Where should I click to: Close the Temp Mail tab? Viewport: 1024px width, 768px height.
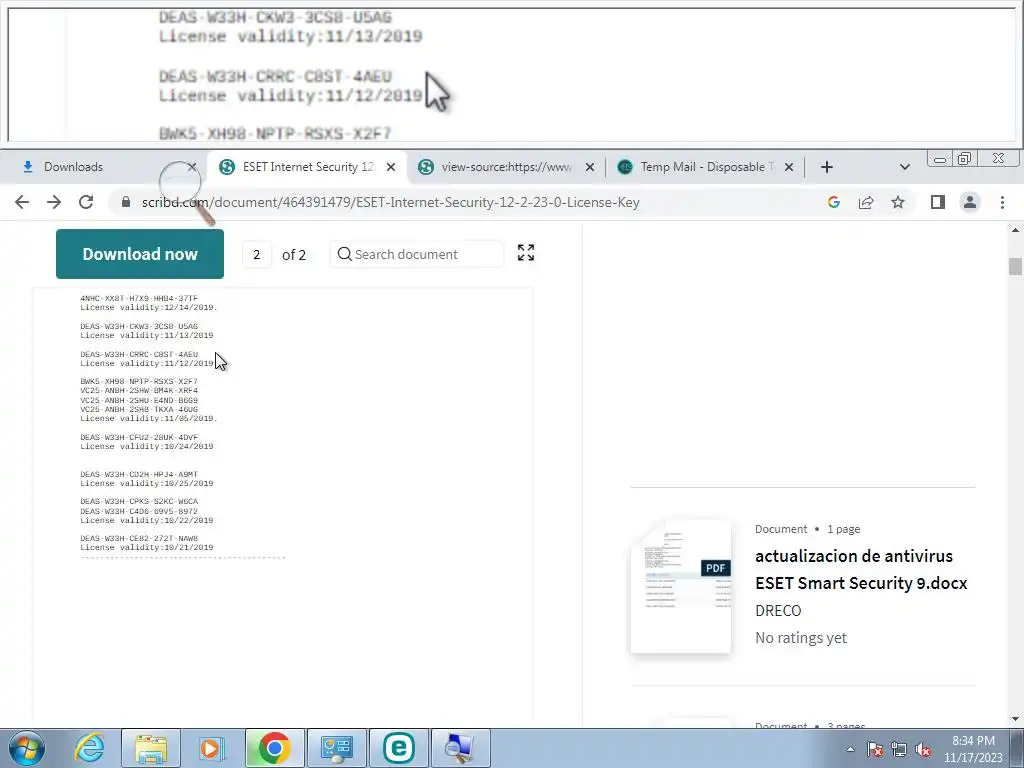(789, 167)
